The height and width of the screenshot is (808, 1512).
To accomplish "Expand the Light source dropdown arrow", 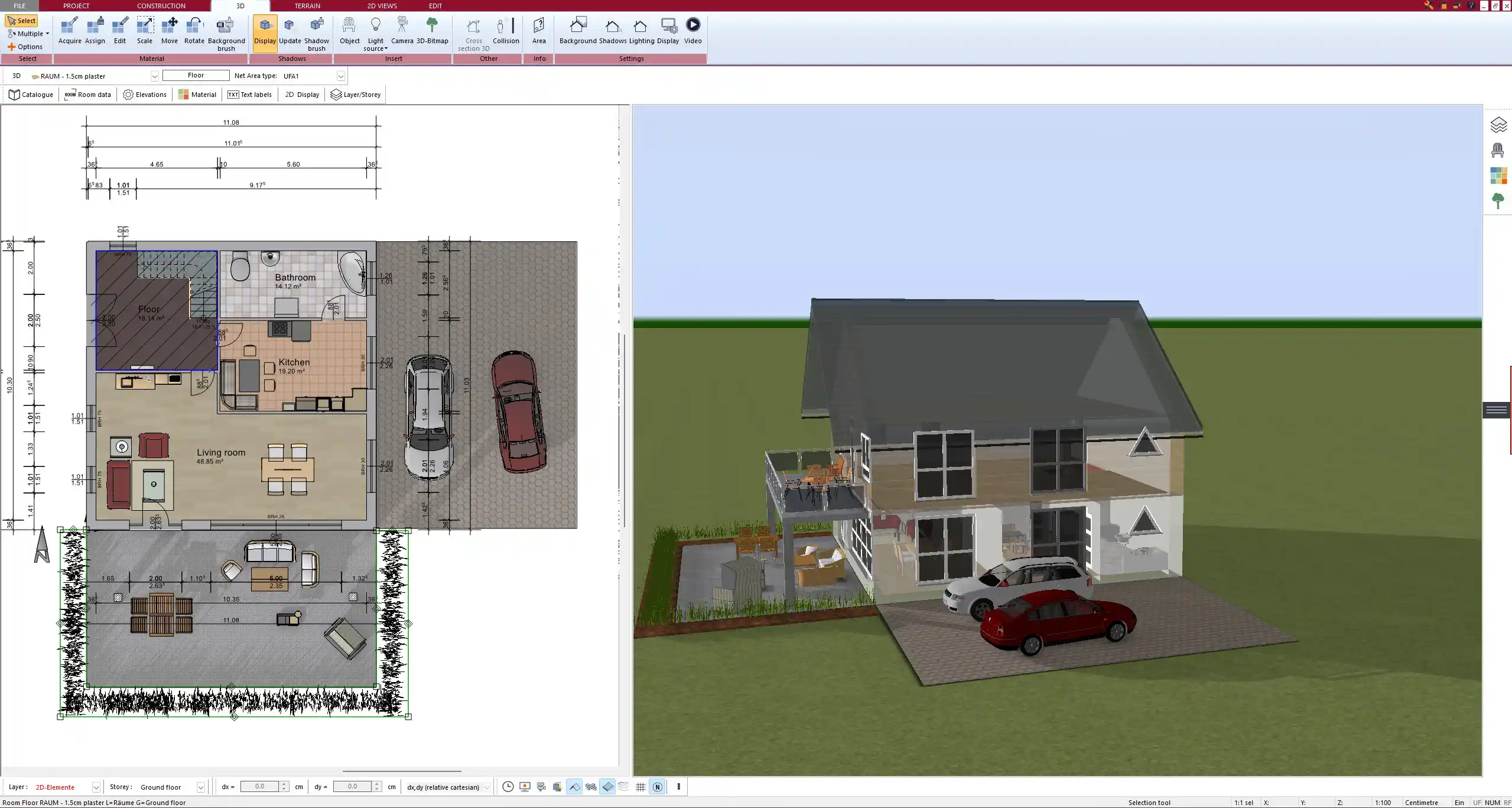I will [386, 49].
